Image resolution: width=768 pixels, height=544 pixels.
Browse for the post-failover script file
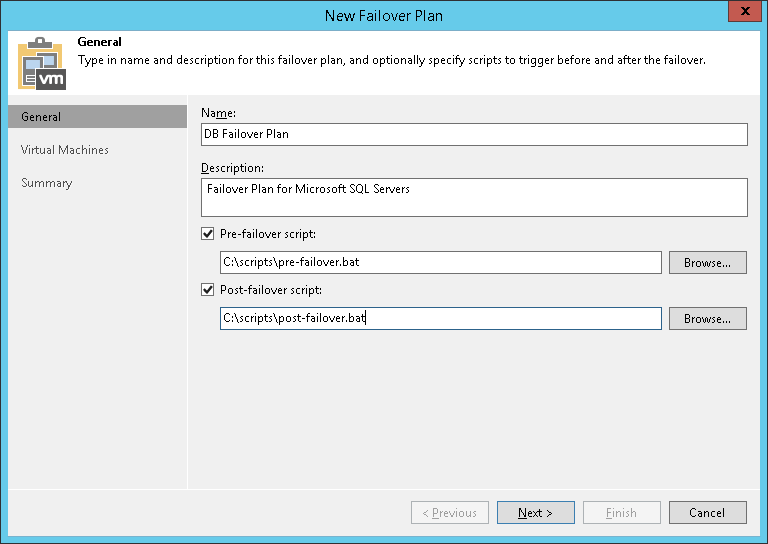(x=707, y=319)
